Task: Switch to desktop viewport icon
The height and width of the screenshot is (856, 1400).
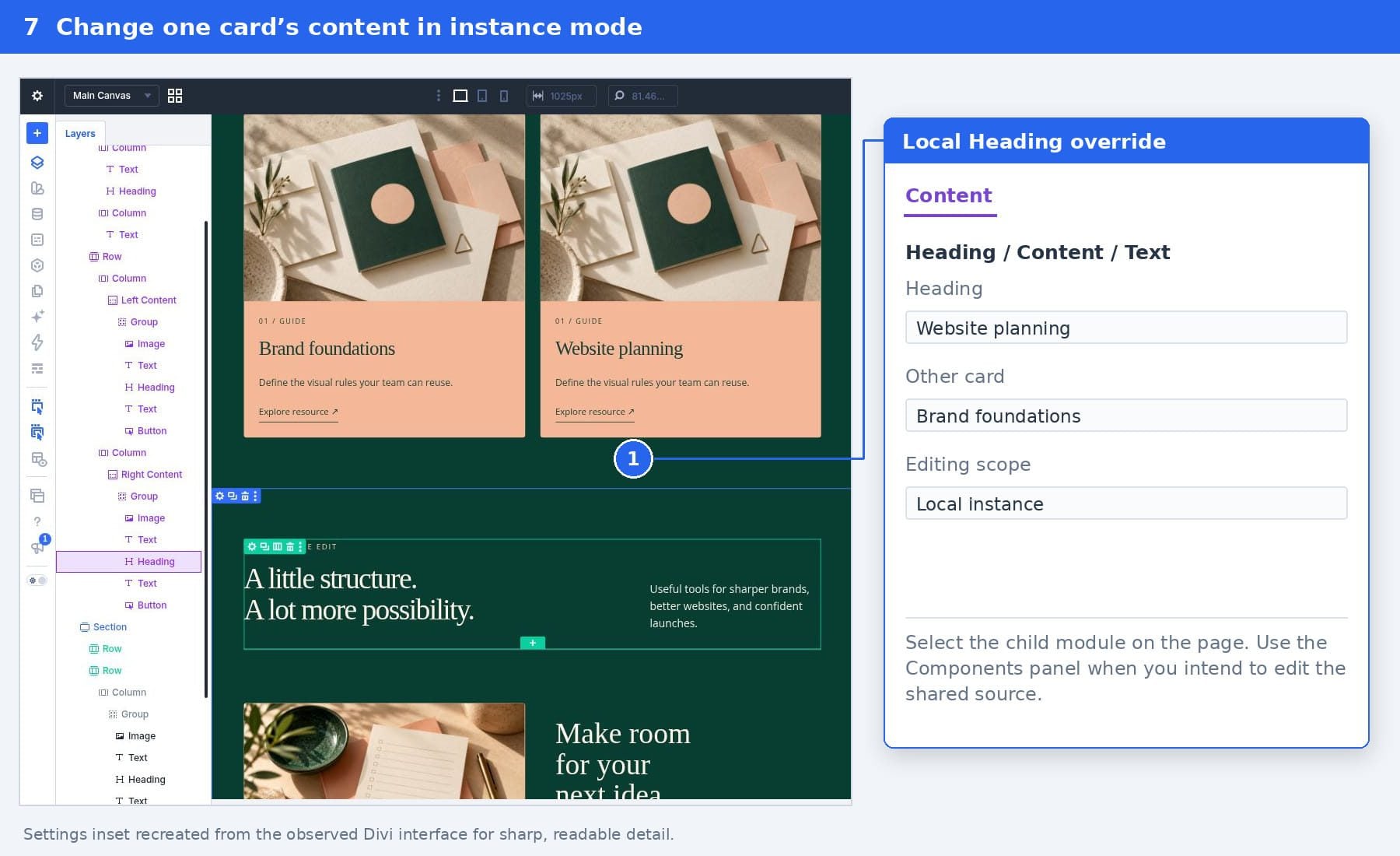Action: pyautogui.click(x=460, y=96)
